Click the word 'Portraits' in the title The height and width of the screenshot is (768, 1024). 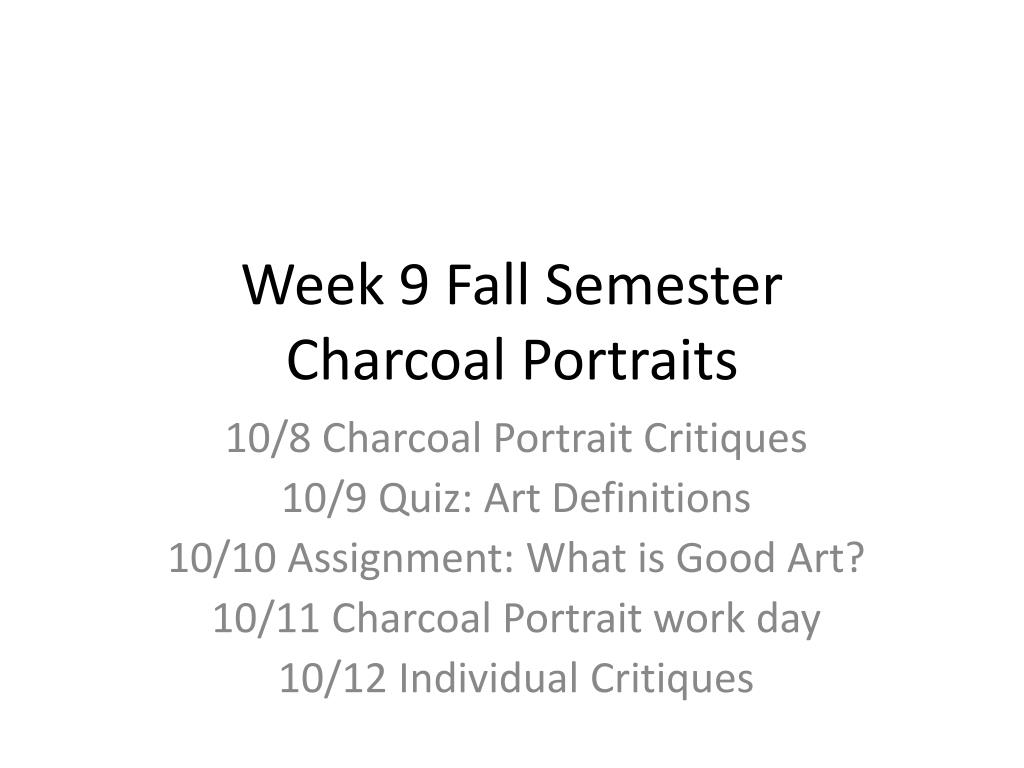pyautogui.click(x=630, y=359)
